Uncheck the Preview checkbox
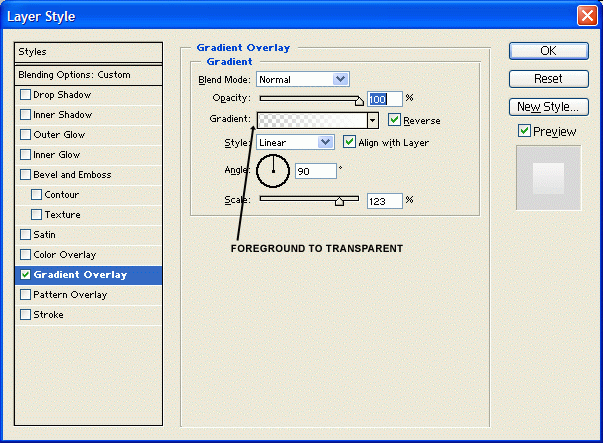The width and height of the screenshot is (603, 443). [524, 131]
